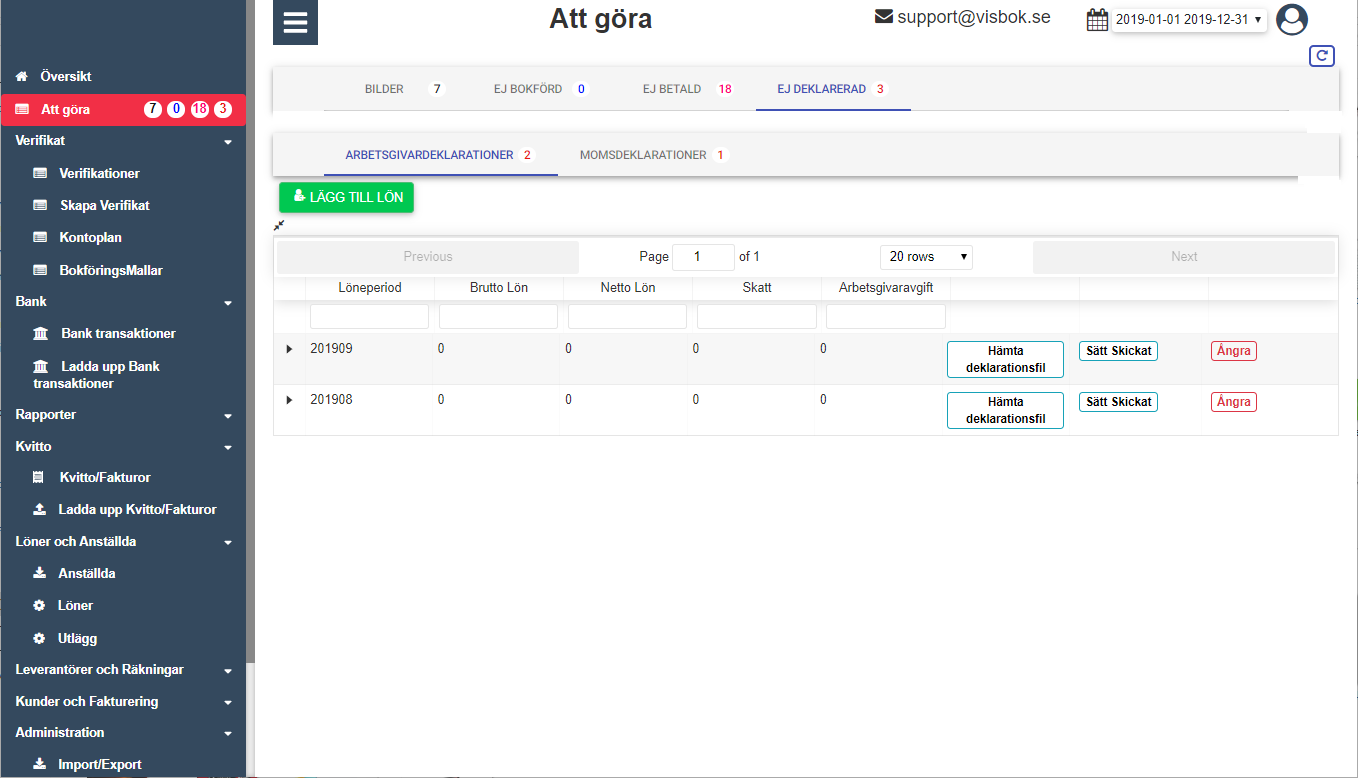Viewport: 1358px width, 778px height.
Task: Open the fiscal year date range dropdown
Action: coord(1189,20)
